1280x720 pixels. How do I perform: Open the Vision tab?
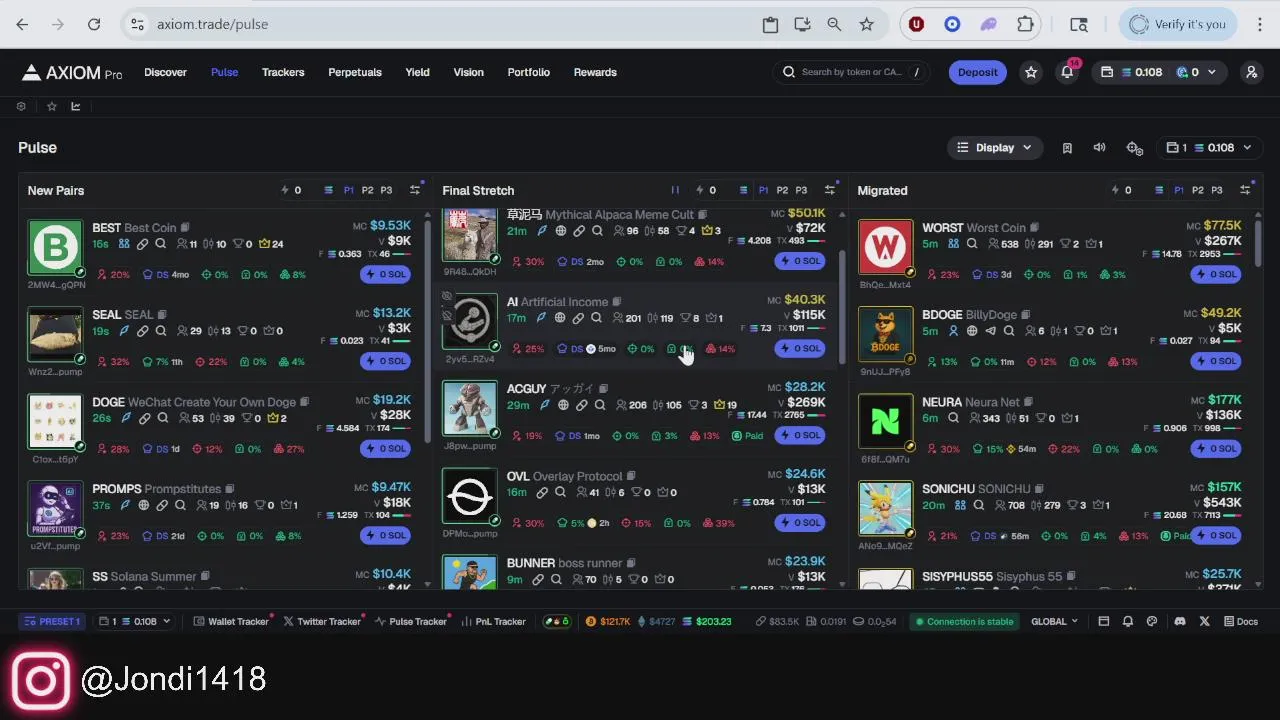click(x=468, y=72)
